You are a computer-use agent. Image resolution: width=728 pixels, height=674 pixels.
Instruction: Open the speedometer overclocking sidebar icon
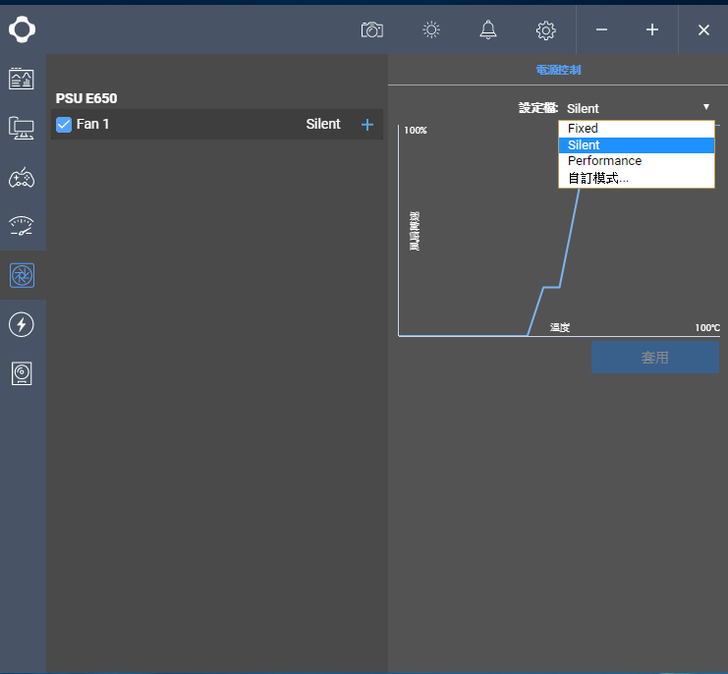pyautogui.click(x=22, y=226)
